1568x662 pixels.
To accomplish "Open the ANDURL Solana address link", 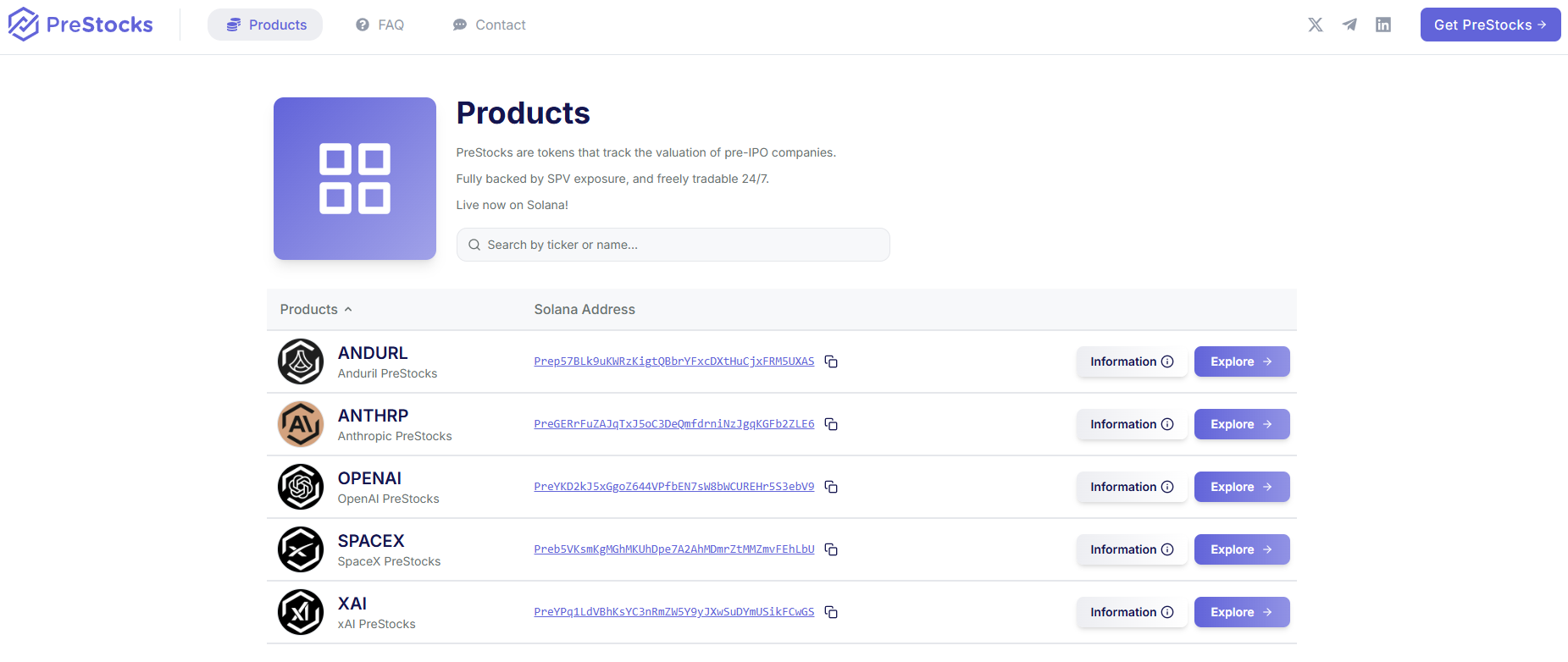I will point(673,361).
